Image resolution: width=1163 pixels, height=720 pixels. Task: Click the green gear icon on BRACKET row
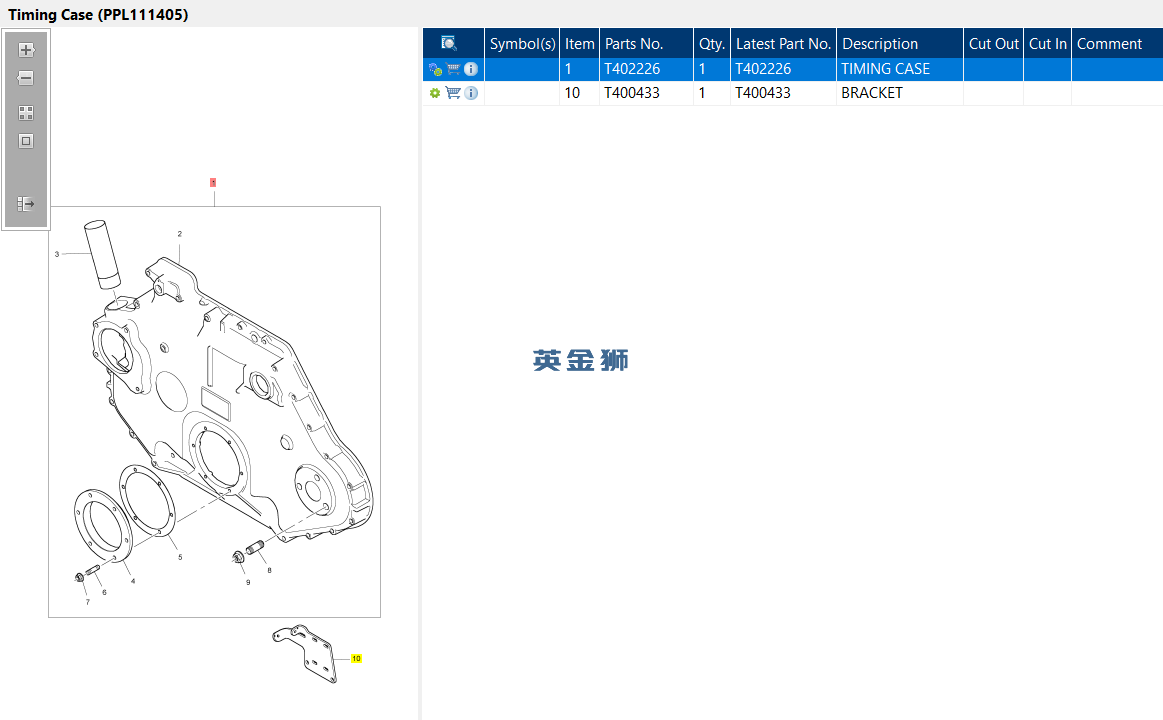pyautogui.click(x=435, y=93)
